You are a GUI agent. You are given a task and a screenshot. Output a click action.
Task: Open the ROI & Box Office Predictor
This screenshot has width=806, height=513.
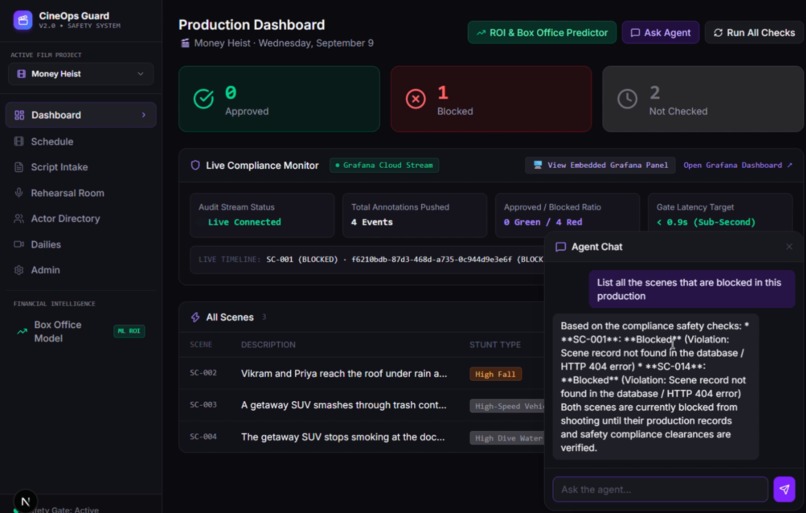542,32
